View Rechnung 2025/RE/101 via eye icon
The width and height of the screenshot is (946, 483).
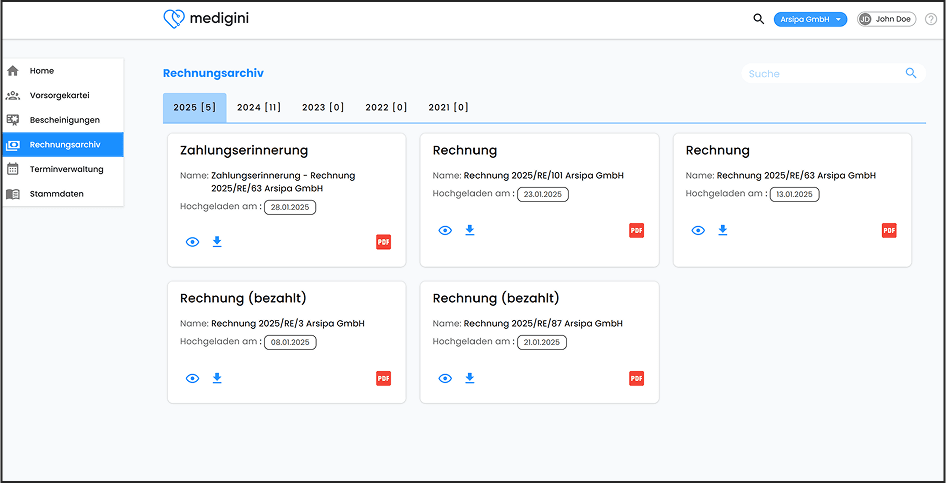445,230
